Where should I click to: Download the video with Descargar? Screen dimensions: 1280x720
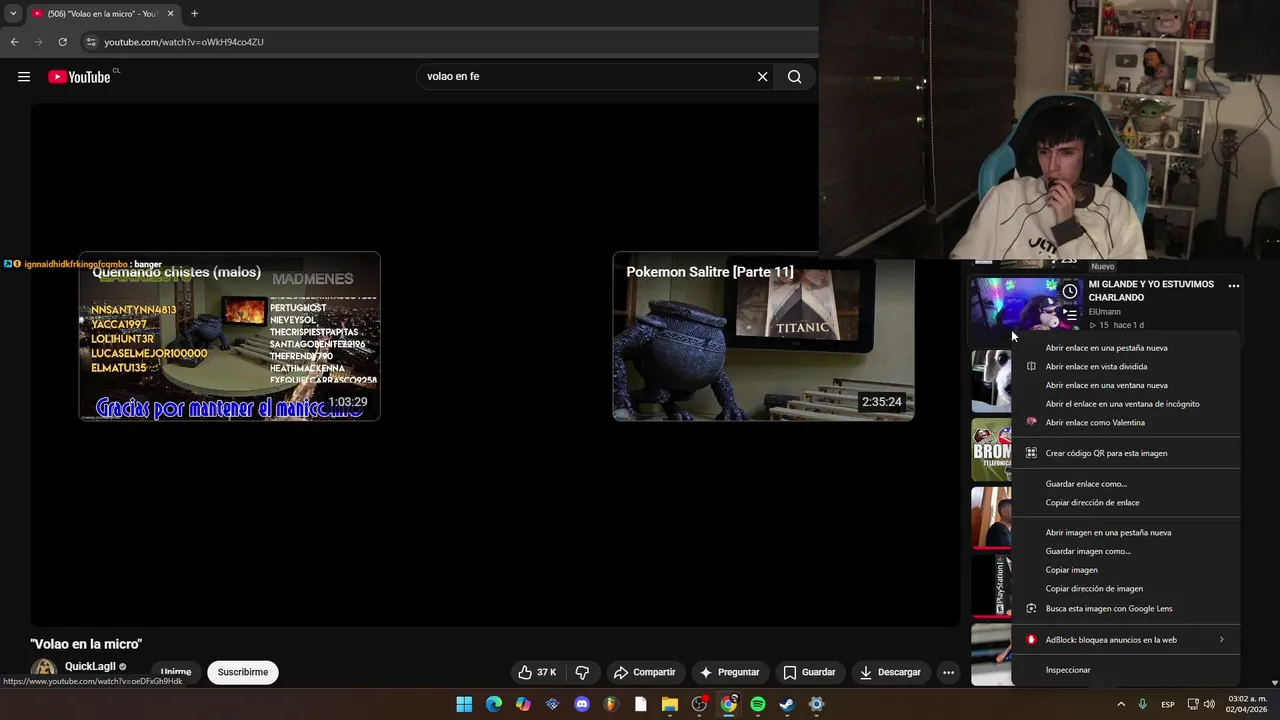890,672
